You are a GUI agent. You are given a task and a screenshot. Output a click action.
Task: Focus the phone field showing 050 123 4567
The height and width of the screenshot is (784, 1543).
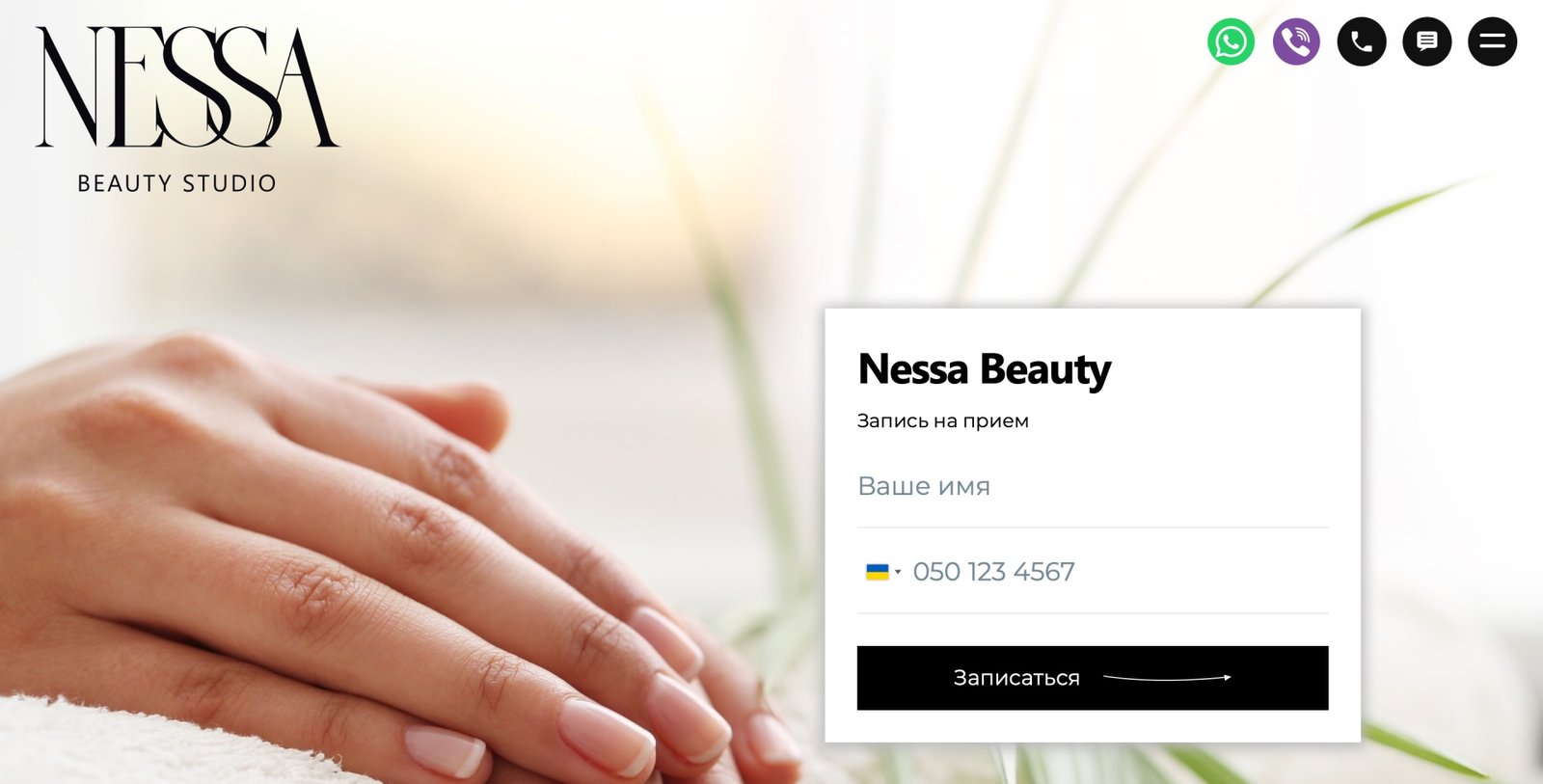(x=1119, y=572)
